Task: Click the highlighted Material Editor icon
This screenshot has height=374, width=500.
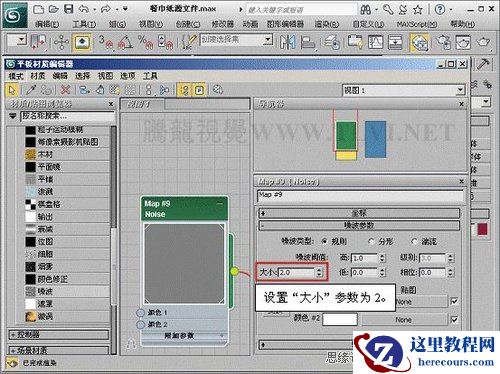Action: click(419, 43)
